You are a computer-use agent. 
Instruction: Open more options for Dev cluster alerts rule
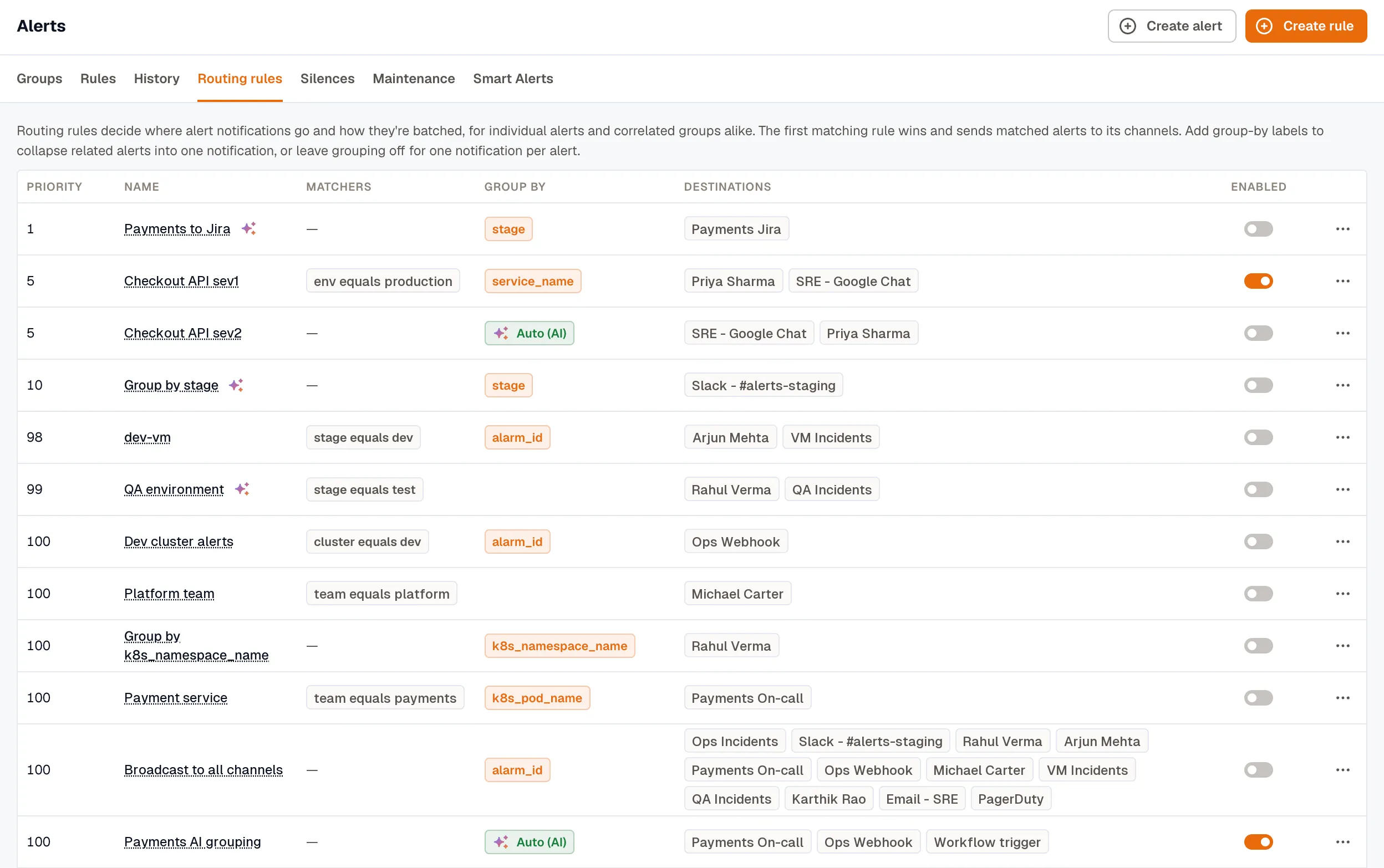click(x=1342, y=542)
